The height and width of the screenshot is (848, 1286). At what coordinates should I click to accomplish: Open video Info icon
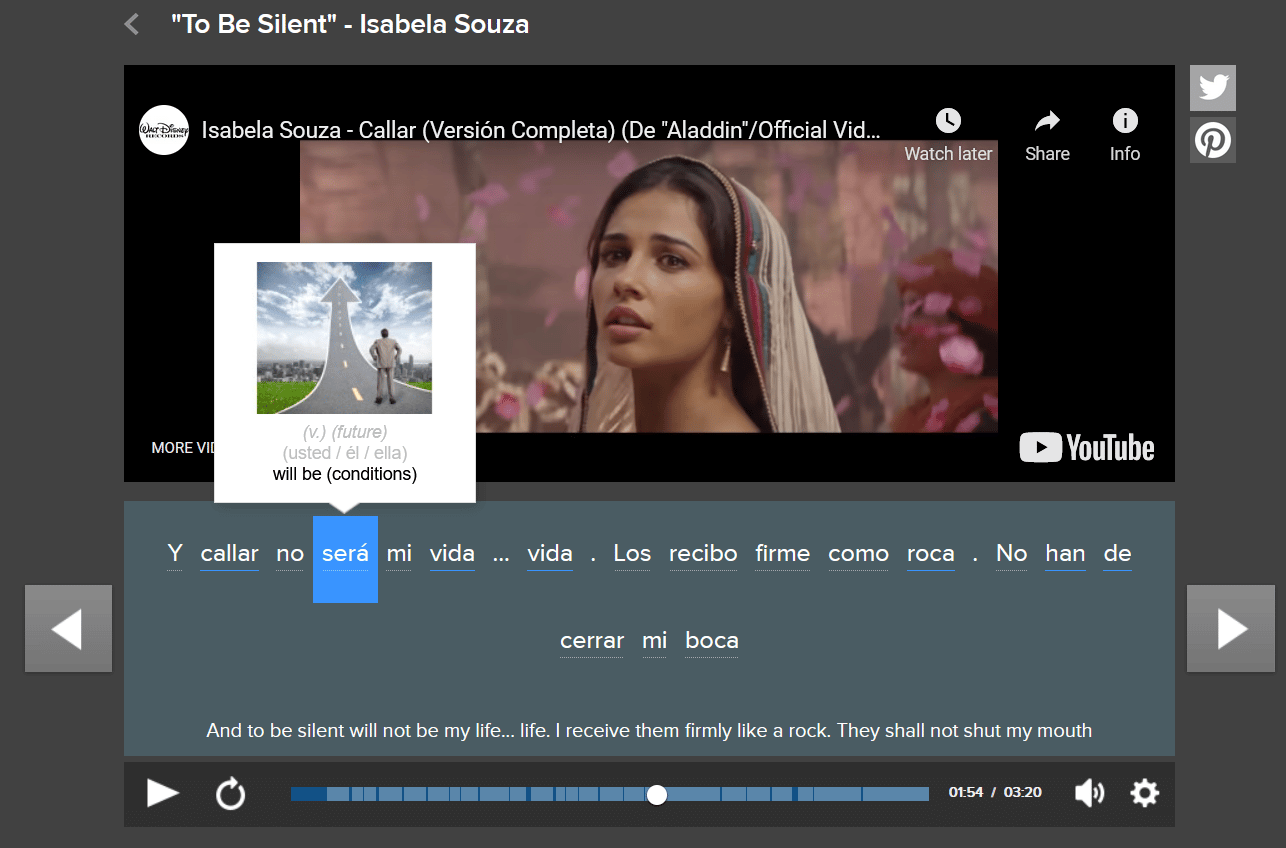pyautogui.click(x=1124, y=121)
